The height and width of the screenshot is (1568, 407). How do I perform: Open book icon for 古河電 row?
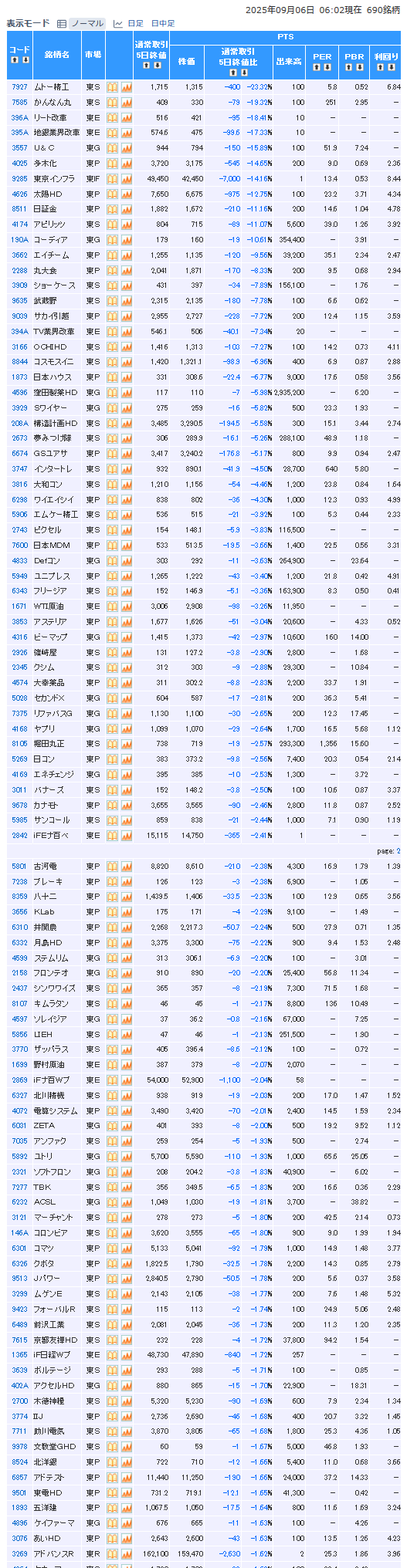(x=112, y=867)
